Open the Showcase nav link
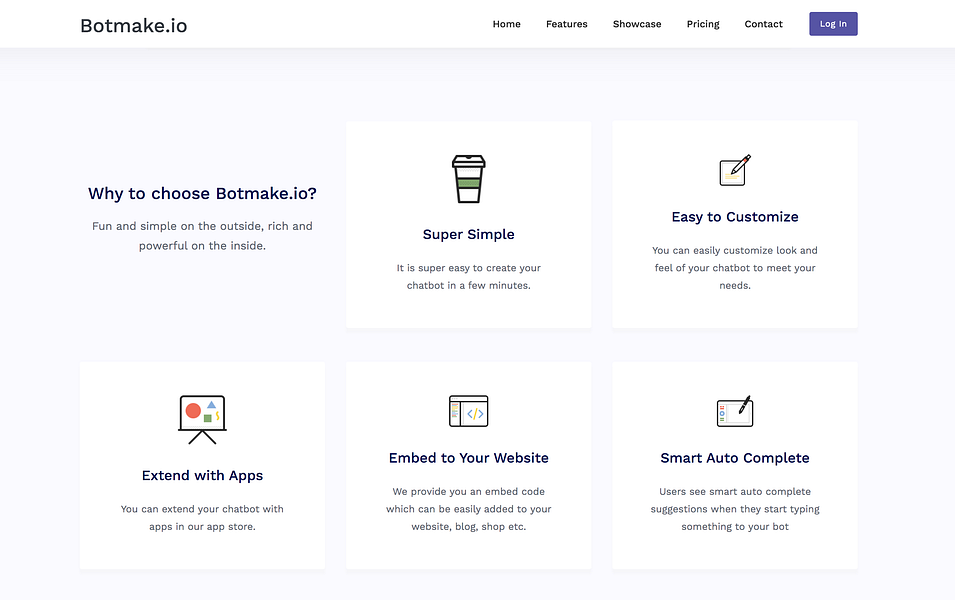The width and height of the screenshot is (955, 600). [636, 24]
